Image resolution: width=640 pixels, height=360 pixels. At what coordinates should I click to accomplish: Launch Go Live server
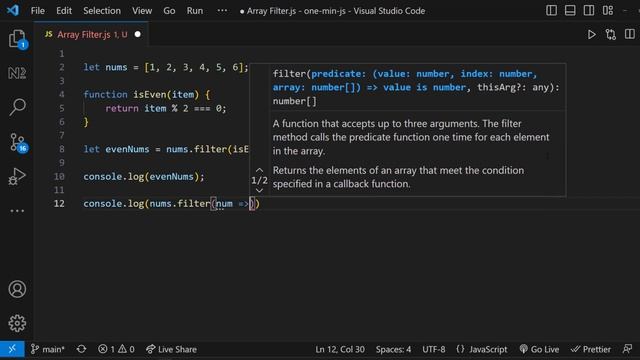point(539,349)
